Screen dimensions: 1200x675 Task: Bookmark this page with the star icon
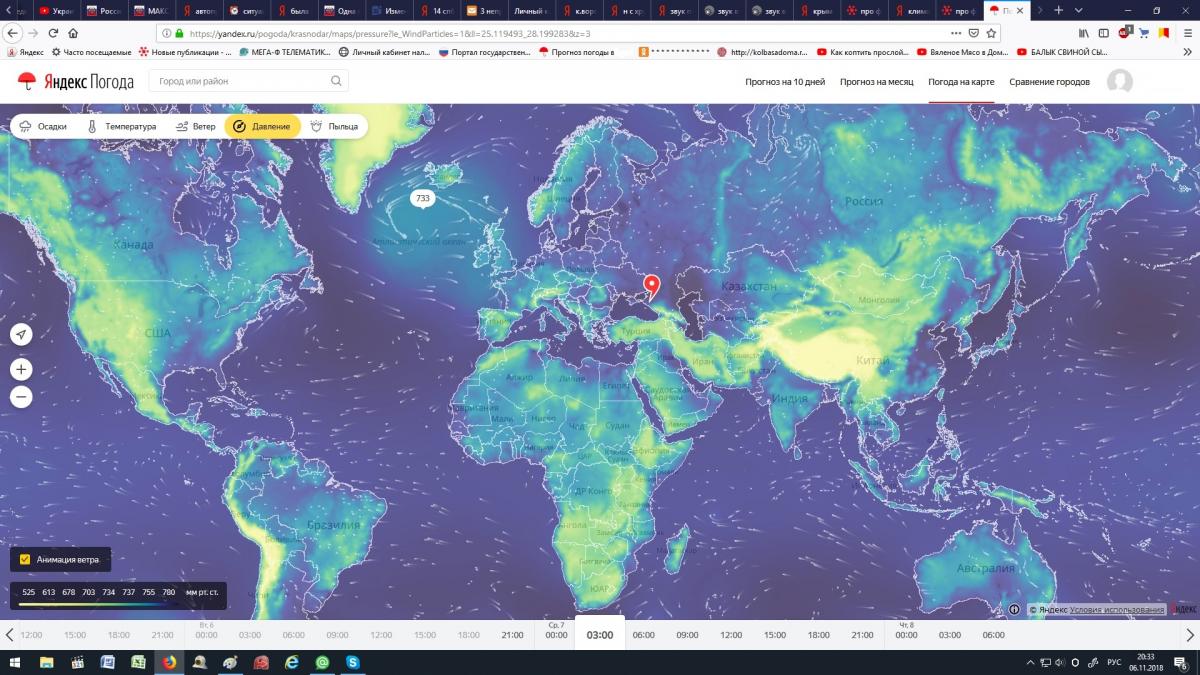[991, 33]
